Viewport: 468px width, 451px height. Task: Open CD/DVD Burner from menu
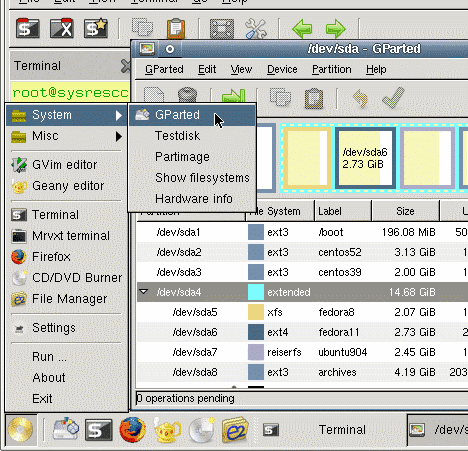(x=67, y=278)
